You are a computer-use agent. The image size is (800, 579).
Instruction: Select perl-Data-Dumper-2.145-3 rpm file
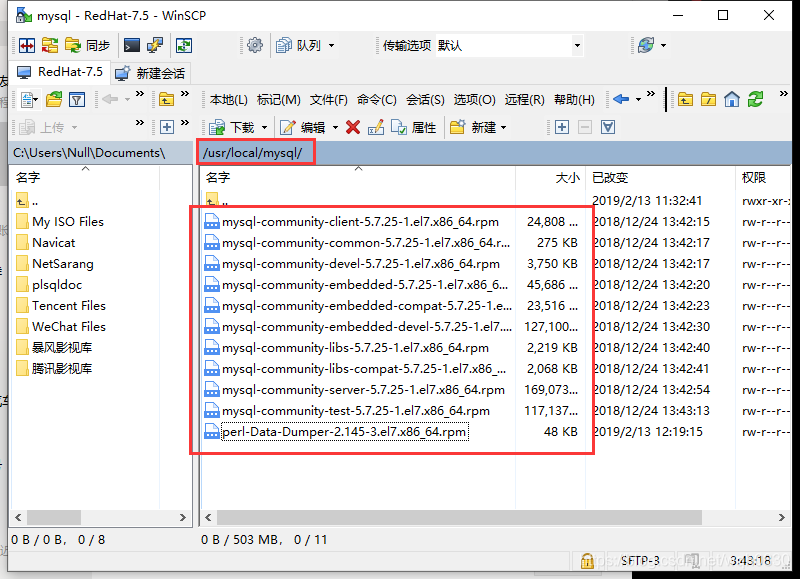[x=335, y=432]
